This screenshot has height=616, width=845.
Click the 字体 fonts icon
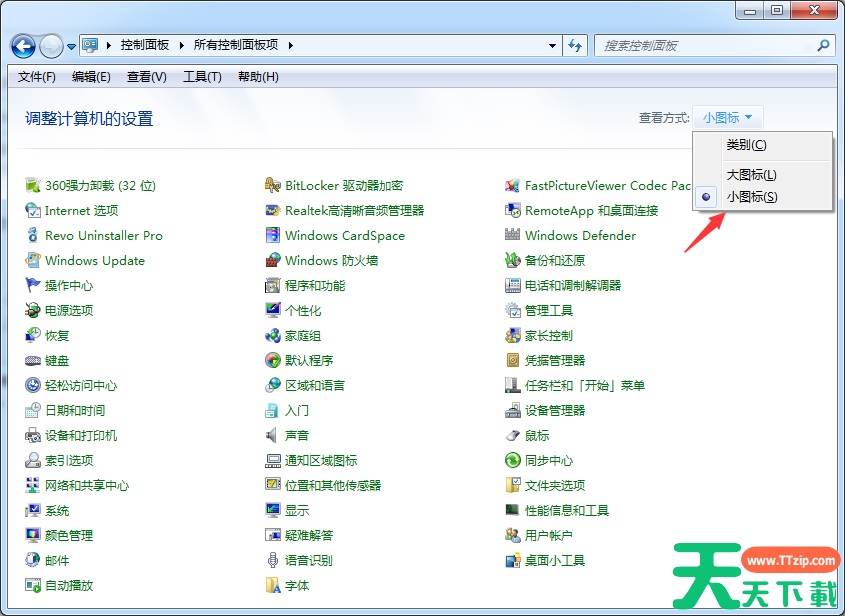pos(273,585)
